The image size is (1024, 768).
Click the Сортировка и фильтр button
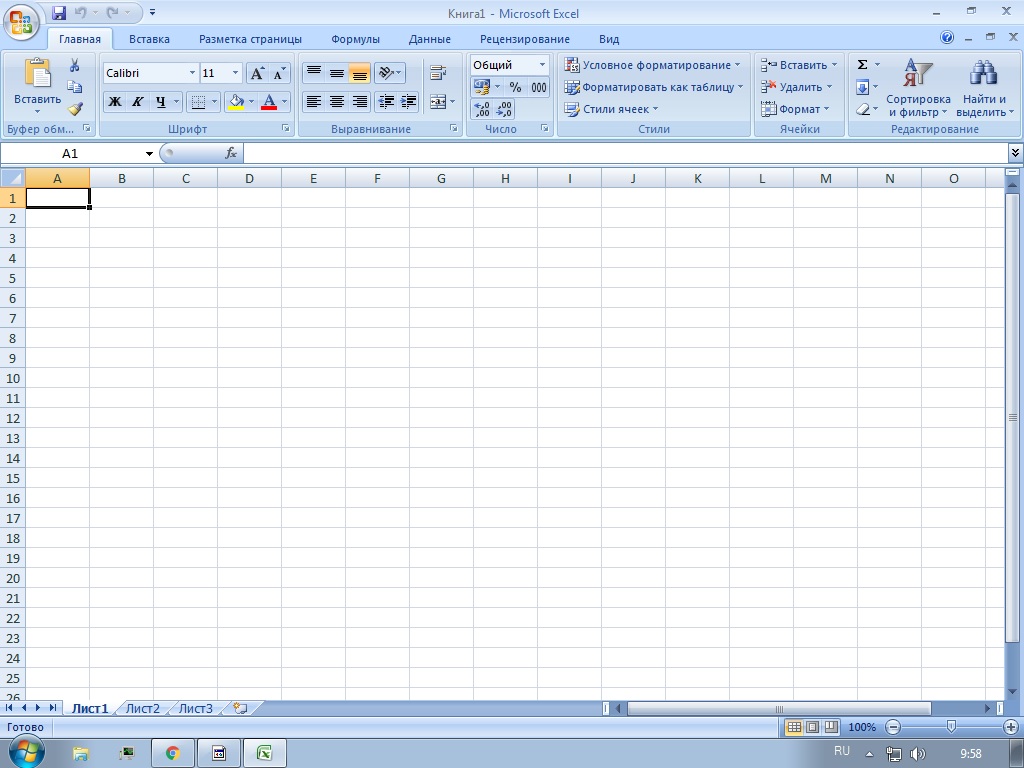tap(918, 90)
